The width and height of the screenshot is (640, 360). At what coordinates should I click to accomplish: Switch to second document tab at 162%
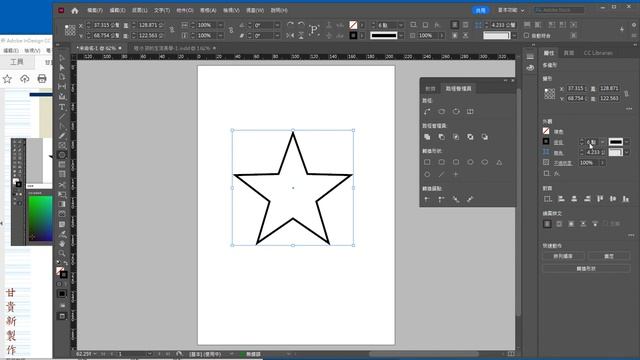[x=171, y=48]
